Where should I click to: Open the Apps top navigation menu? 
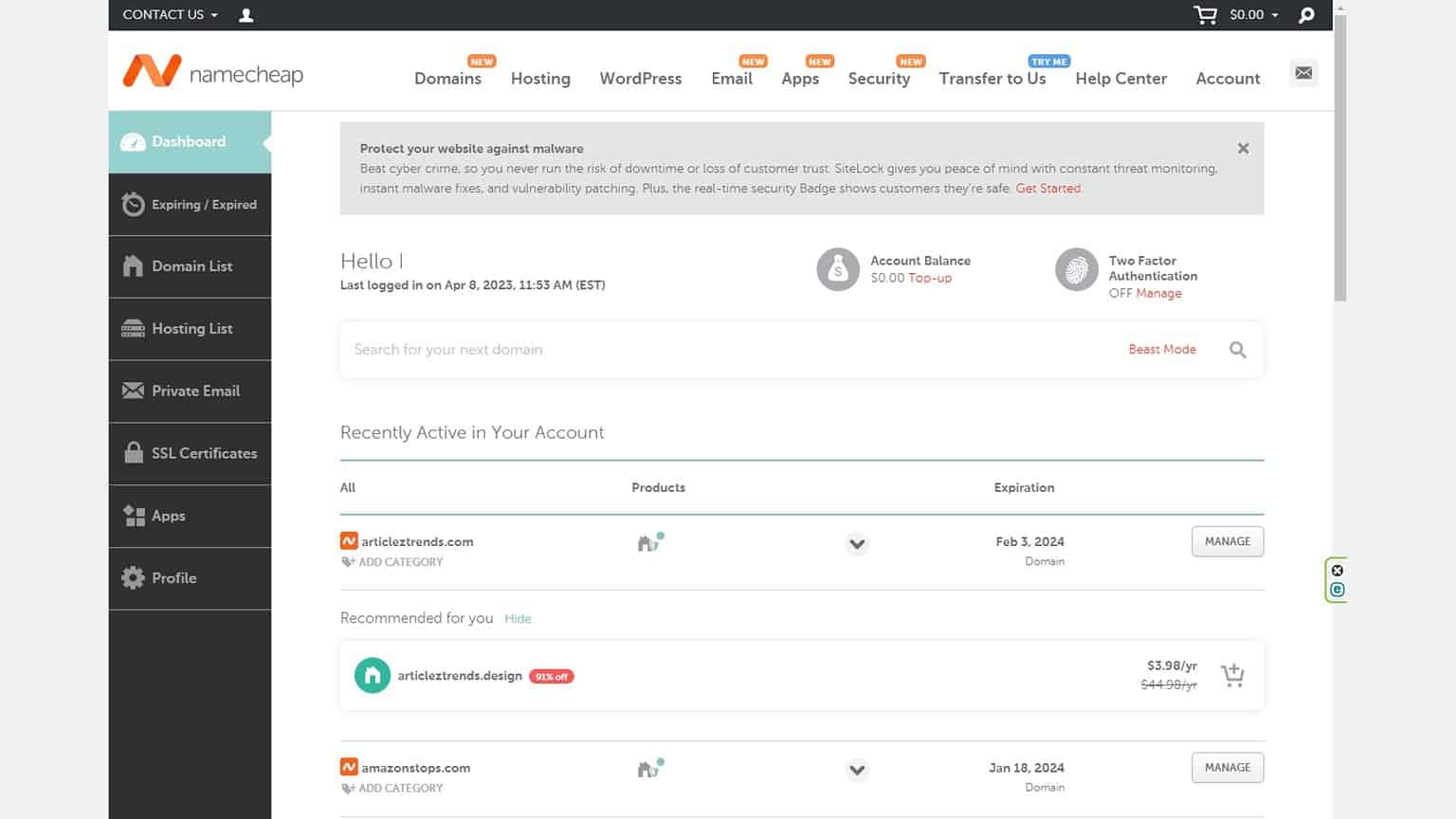tap(800, 79)
